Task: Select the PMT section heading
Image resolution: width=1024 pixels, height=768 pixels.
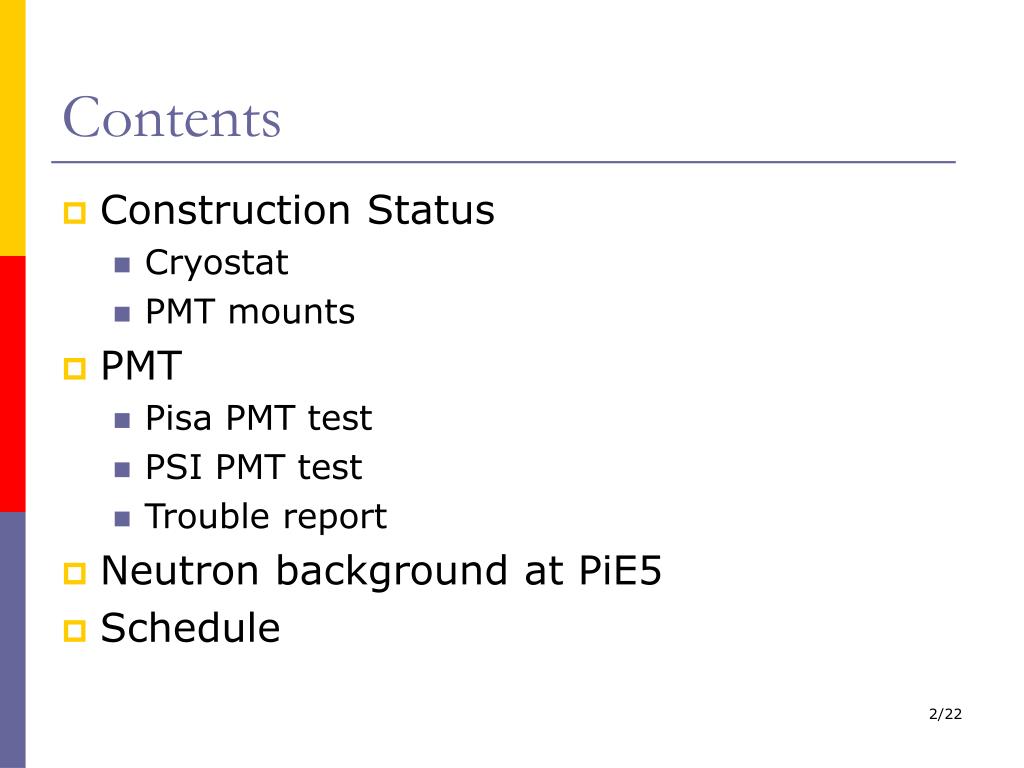Action: 141,366
